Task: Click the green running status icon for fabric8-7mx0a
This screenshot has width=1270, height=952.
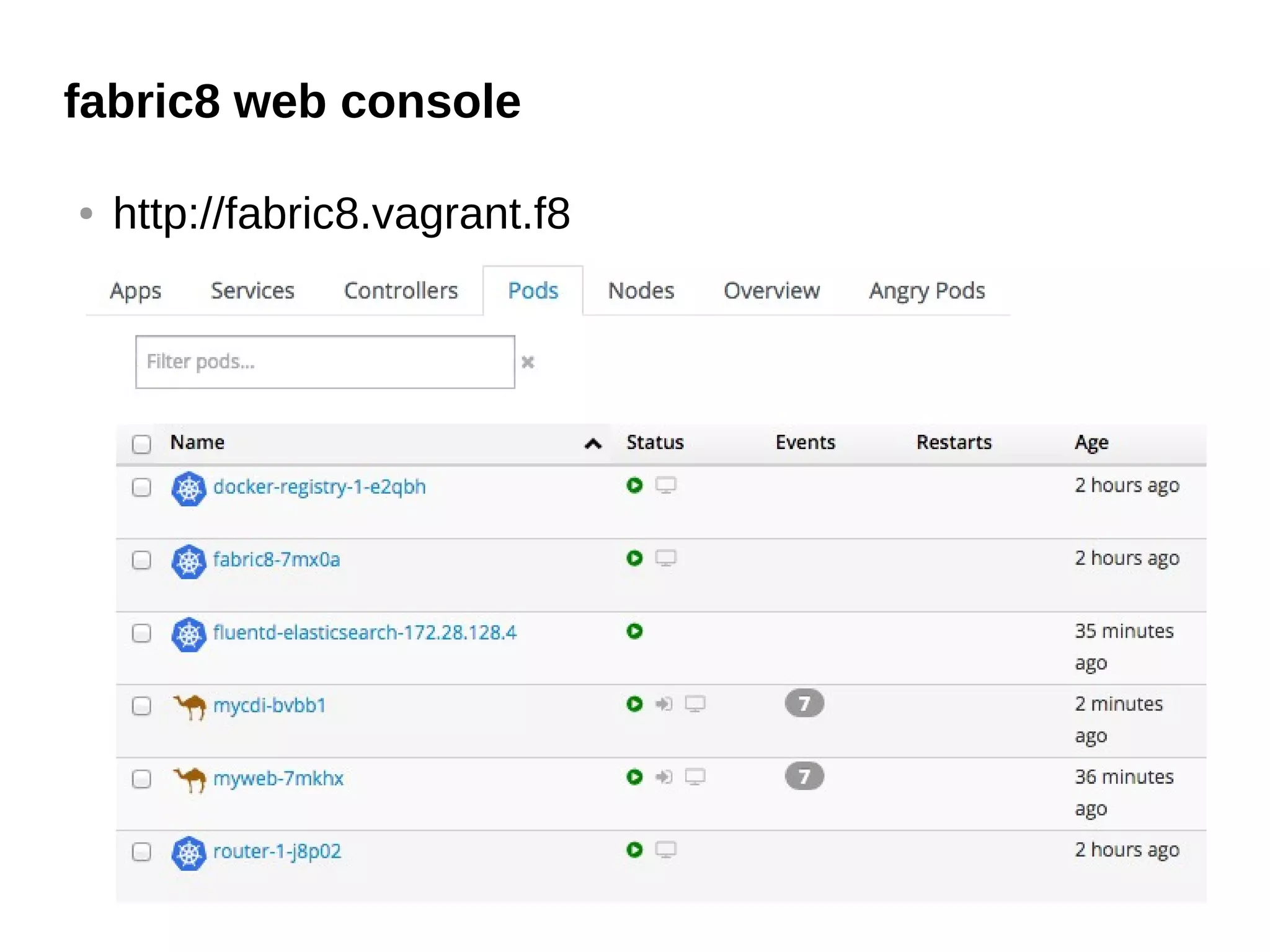Action: point(634,558)
